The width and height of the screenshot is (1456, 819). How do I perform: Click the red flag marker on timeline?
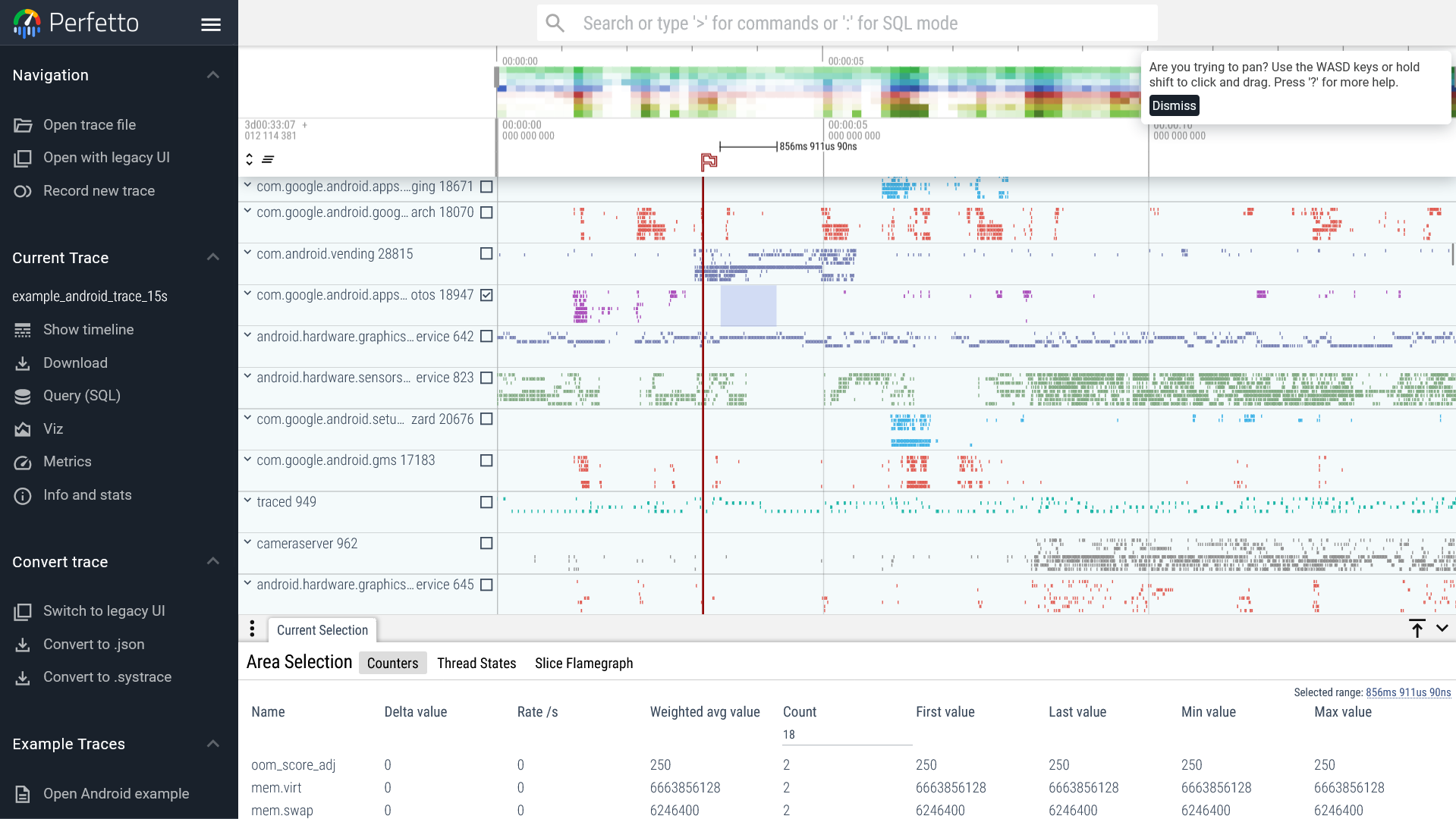[709, 162]
